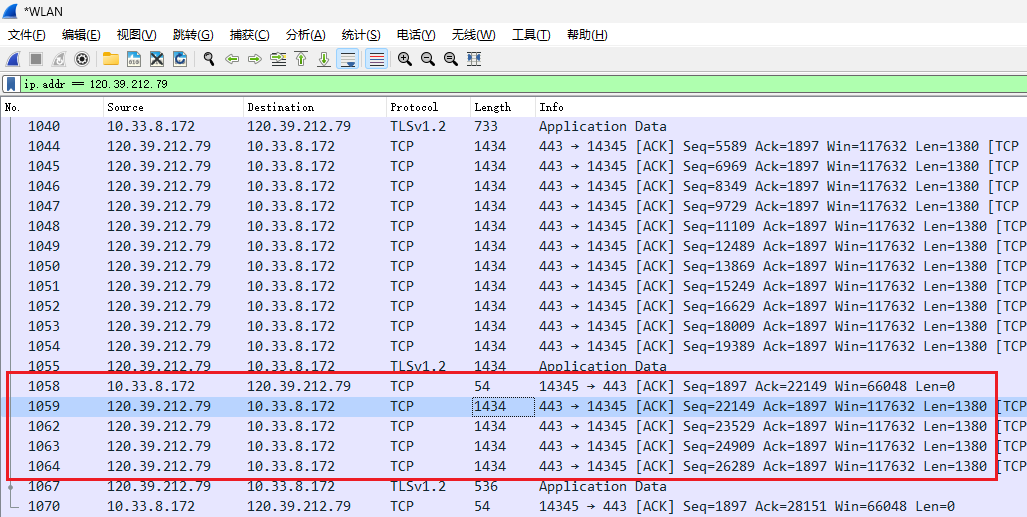Sort by the Info column header

[781, 107]
